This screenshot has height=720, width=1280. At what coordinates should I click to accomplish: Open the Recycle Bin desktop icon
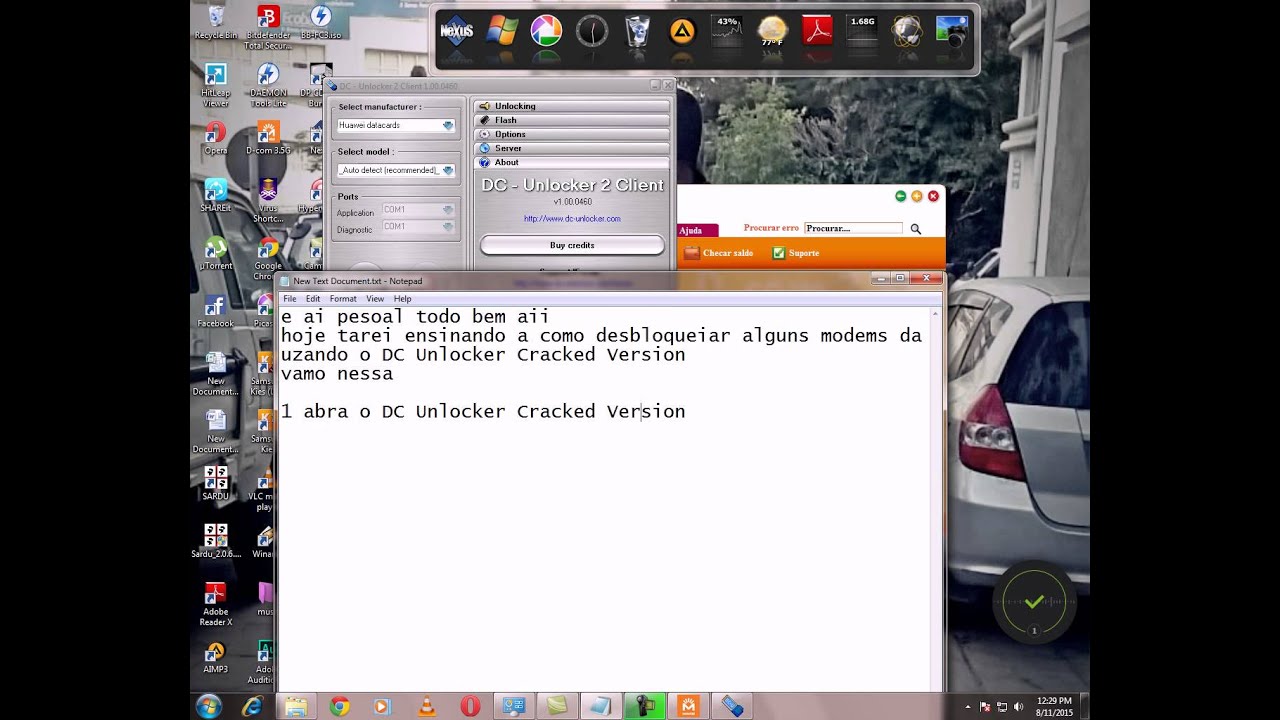[215, 23]
